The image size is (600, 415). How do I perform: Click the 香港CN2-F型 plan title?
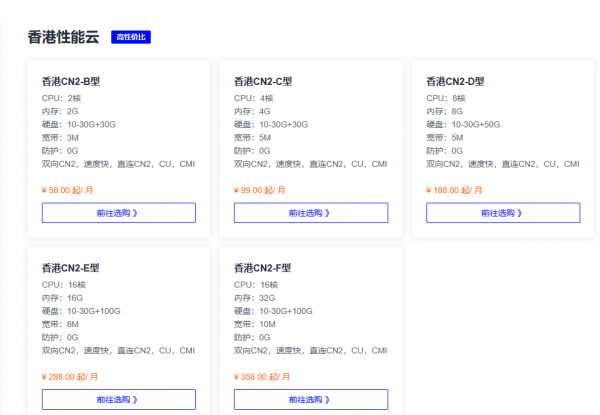coord(262,268)
